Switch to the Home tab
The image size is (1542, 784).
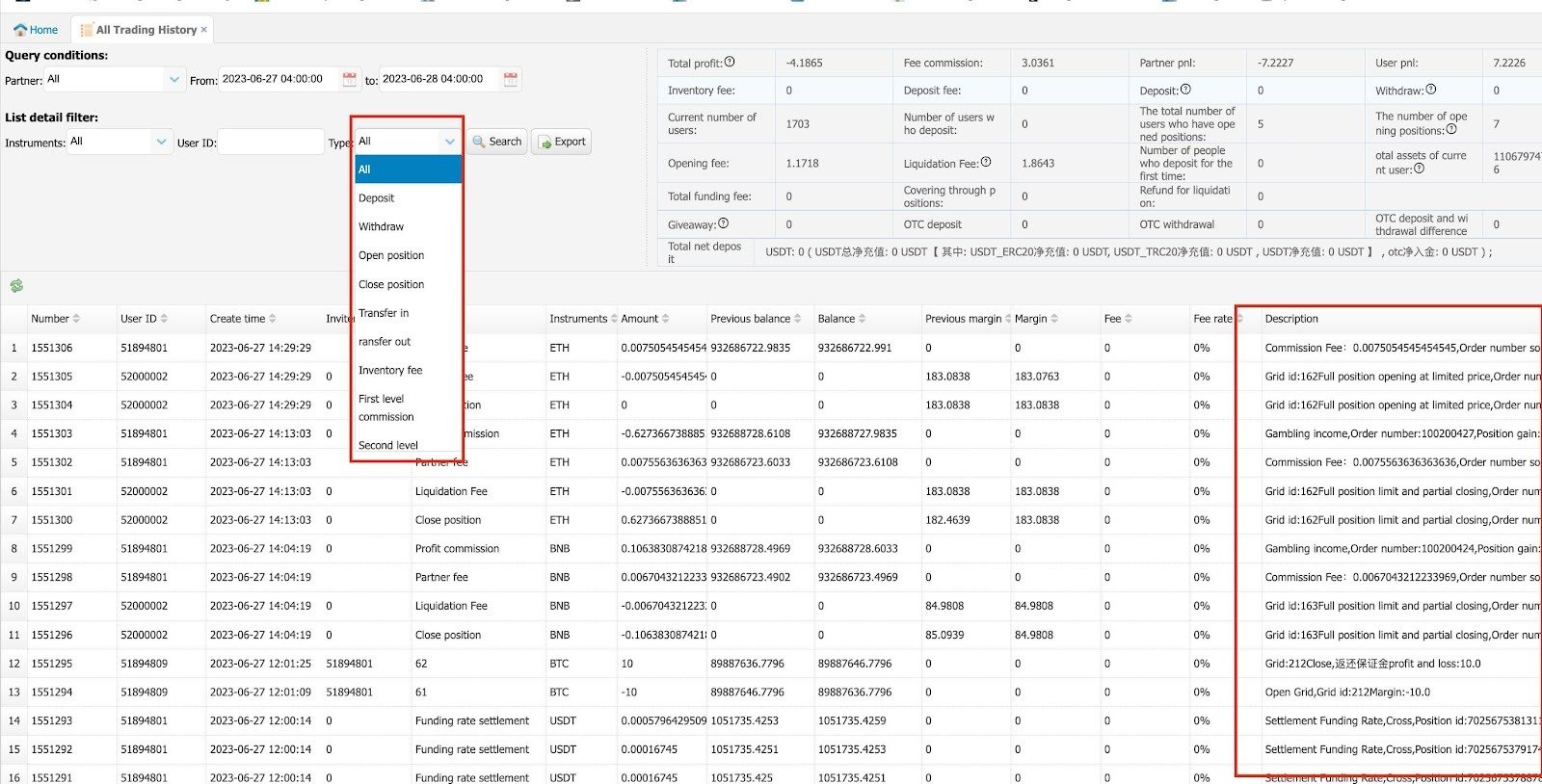tap(37, 30)
